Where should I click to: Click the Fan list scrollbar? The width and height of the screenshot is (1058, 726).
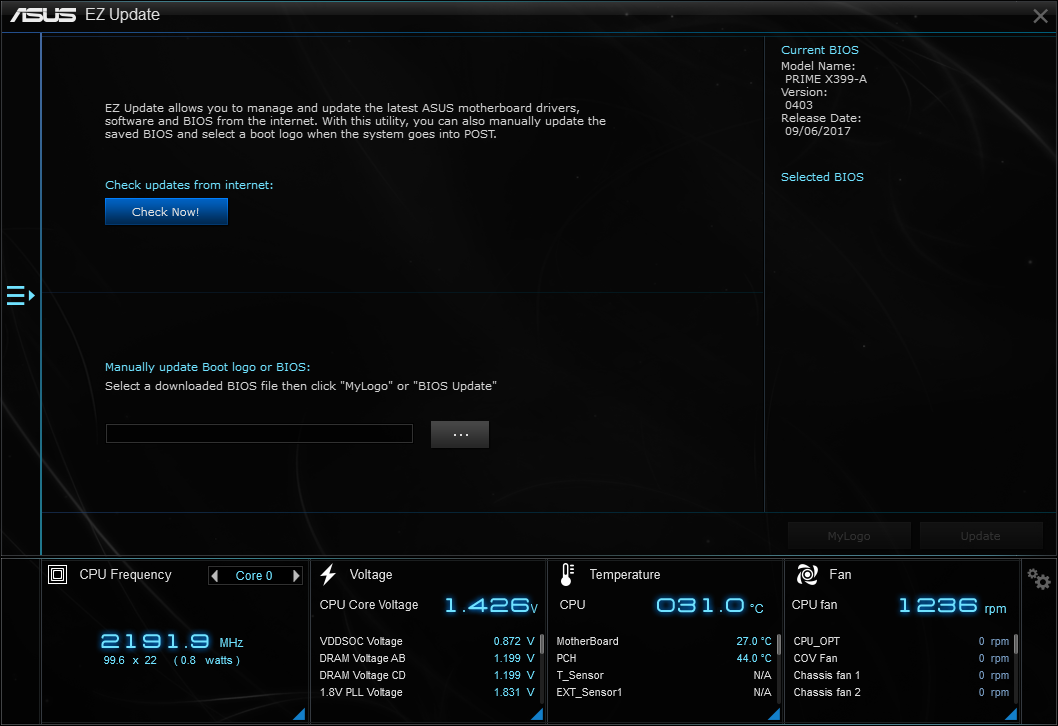tap(1015, 645)
